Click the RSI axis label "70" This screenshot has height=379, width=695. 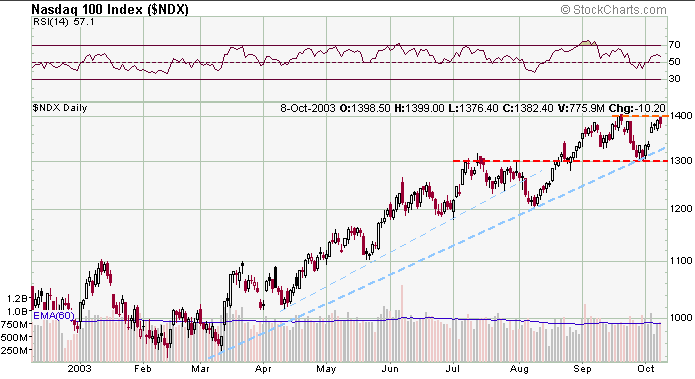pos(675,45)
